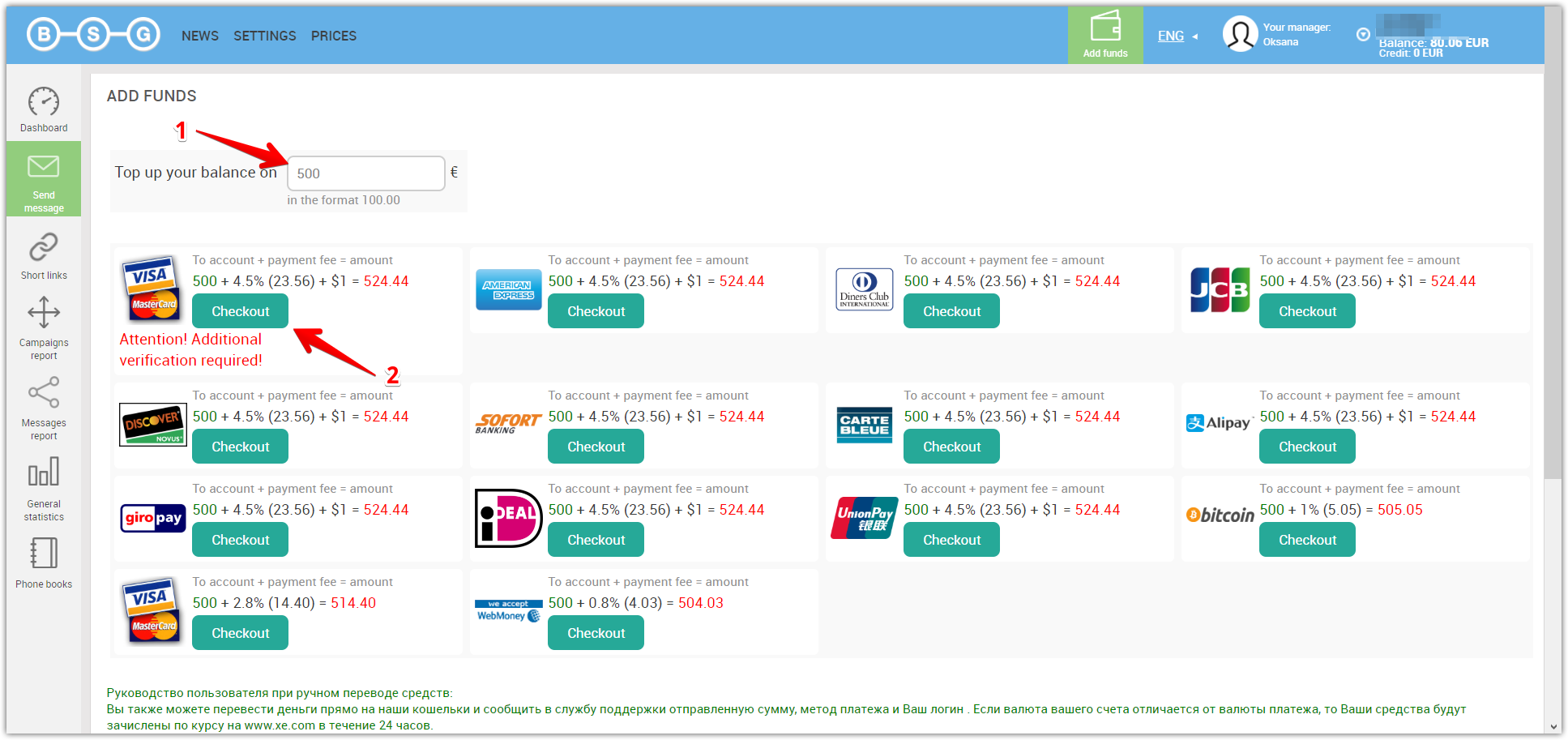Open the NEWS menu item
The image size is (1568, 740).
pyautogui.click(x=200, y=36)
